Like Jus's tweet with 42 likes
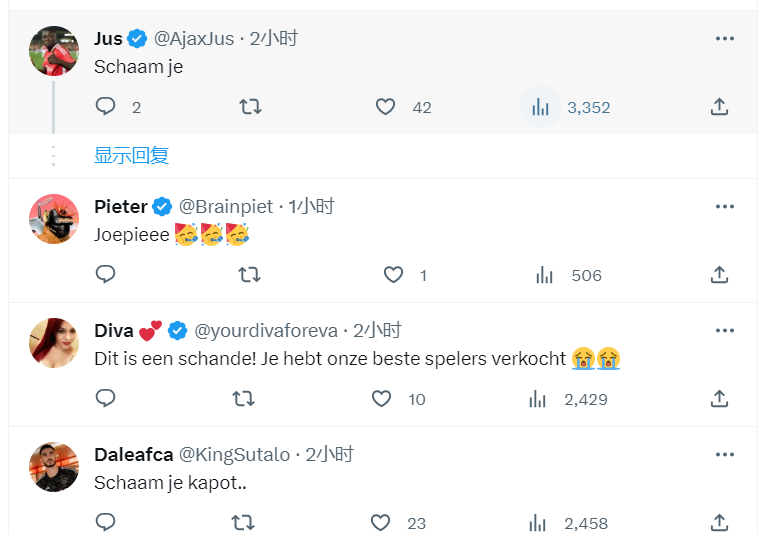The width and height of the screenshot is (782, 534). pyautogui.click(x=386, y=107)
